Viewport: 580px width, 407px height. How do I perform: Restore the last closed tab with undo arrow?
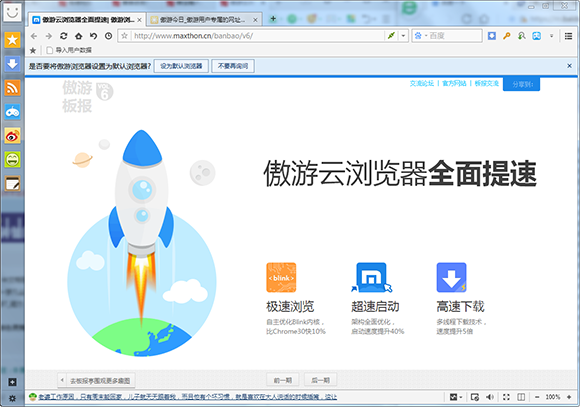click(x=93, y=36)
